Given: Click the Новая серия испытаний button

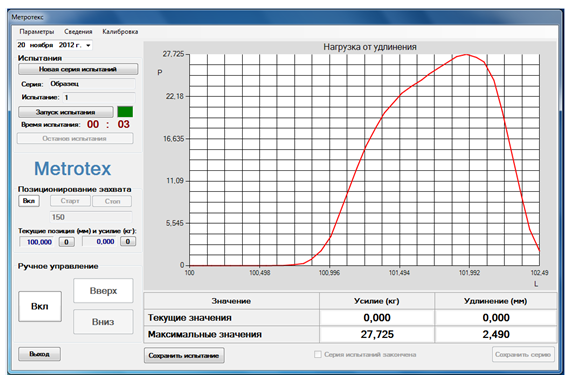Looking at the screenshot, I should click(x=78, y=69).
